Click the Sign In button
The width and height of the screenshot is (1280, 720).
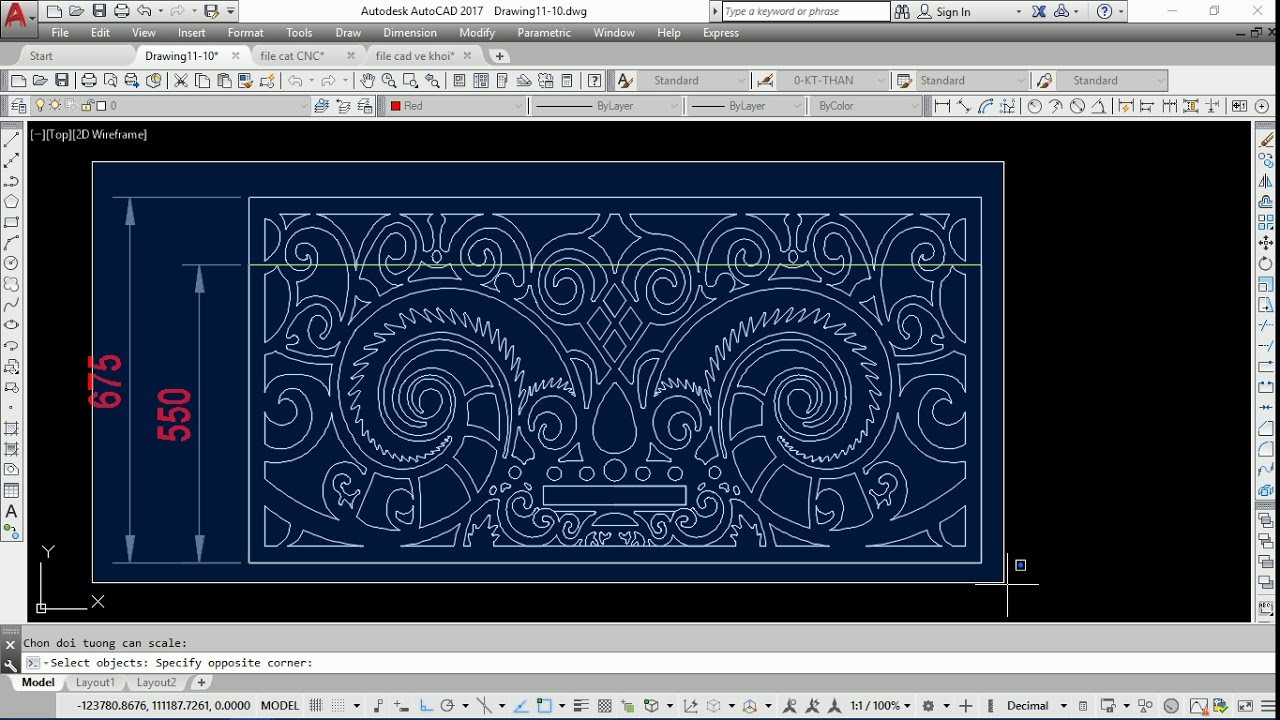(944, 12)
